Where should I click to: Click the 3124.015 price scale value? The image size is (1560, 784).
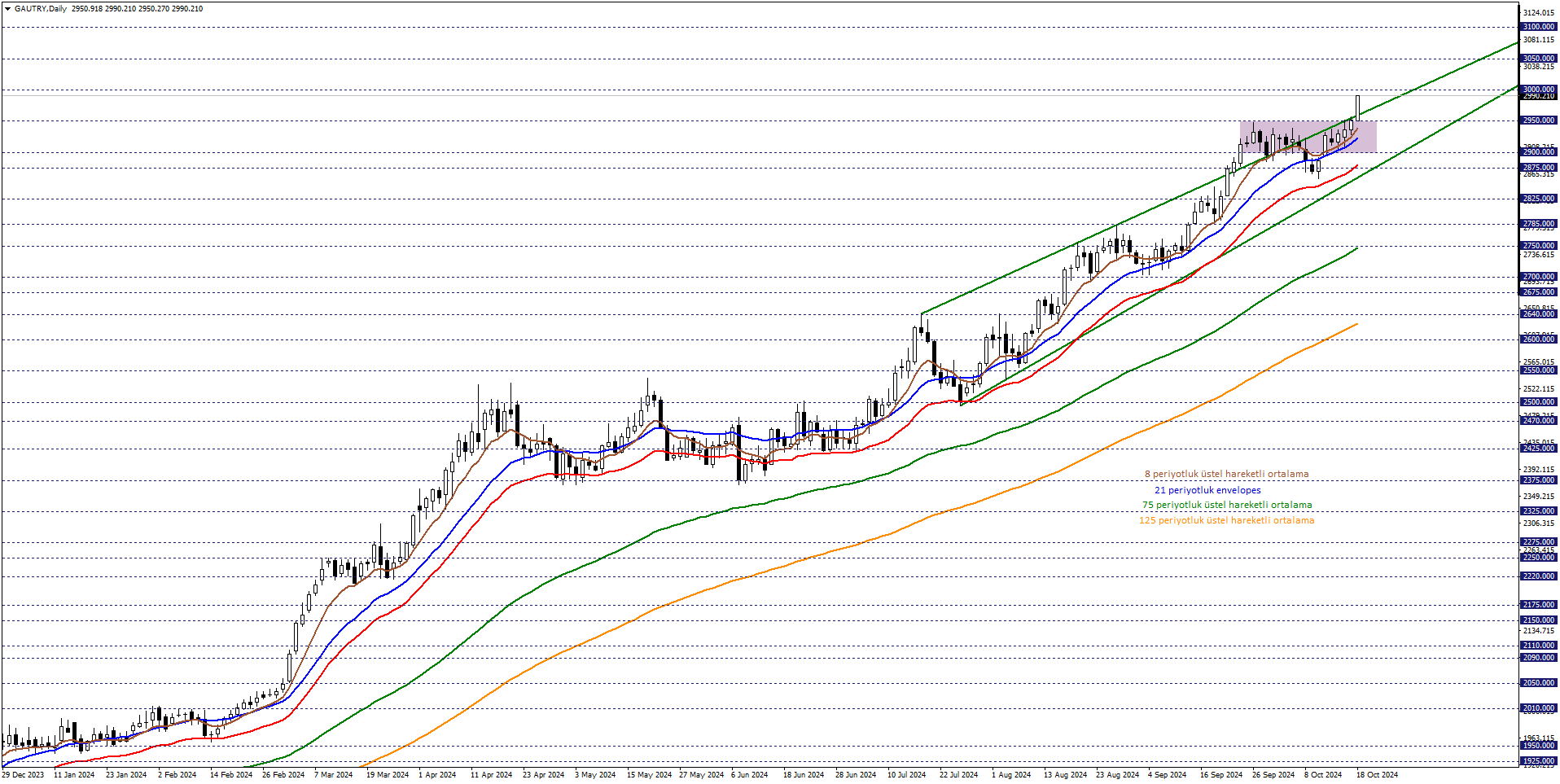click(x=1538, y=13)
